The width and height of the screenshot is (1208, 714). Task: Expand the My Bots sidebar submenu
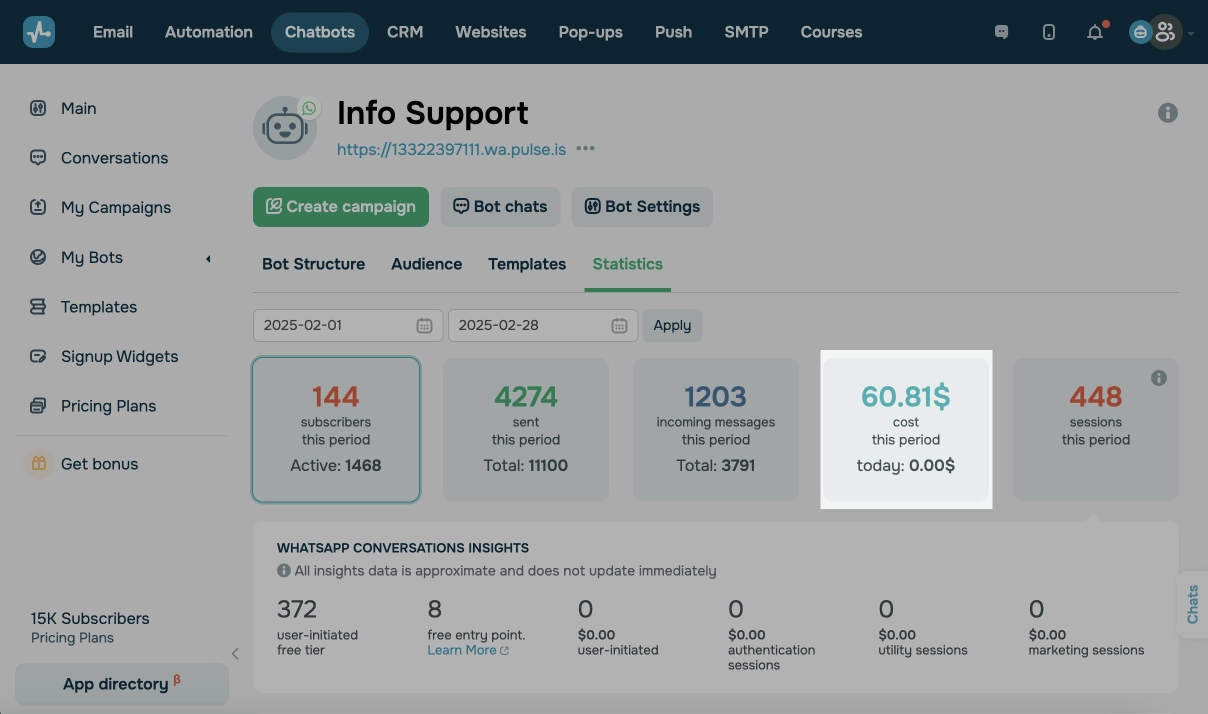[208, 258]
